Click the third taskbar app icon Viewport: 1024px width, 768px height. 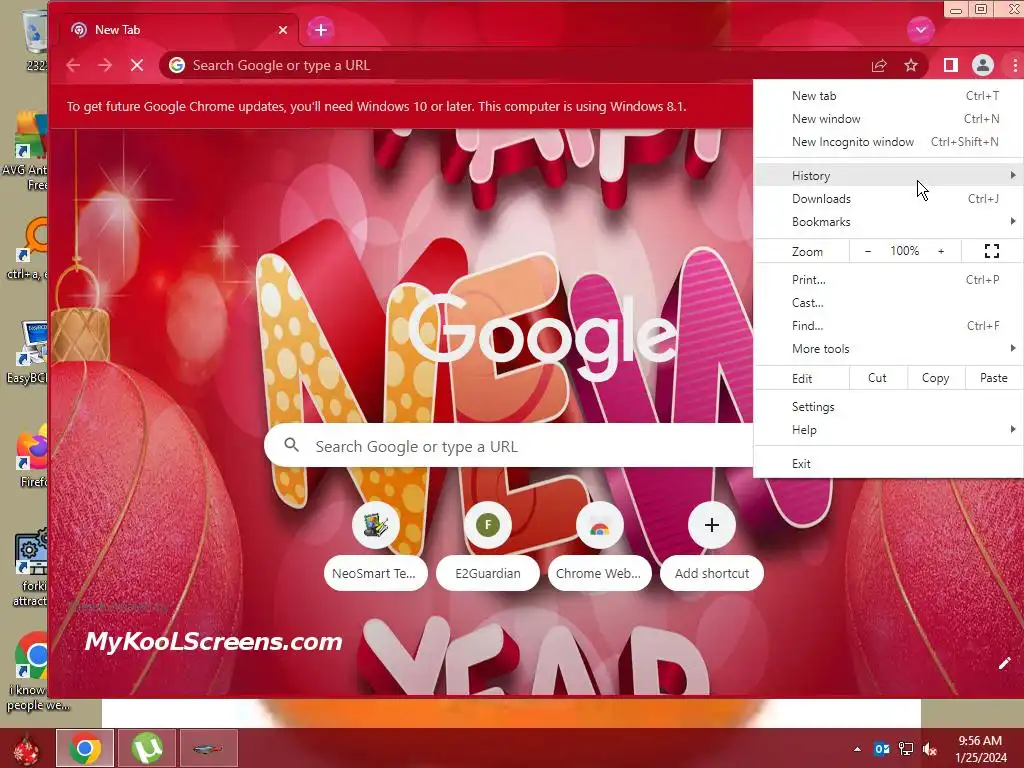coord(209,748)
